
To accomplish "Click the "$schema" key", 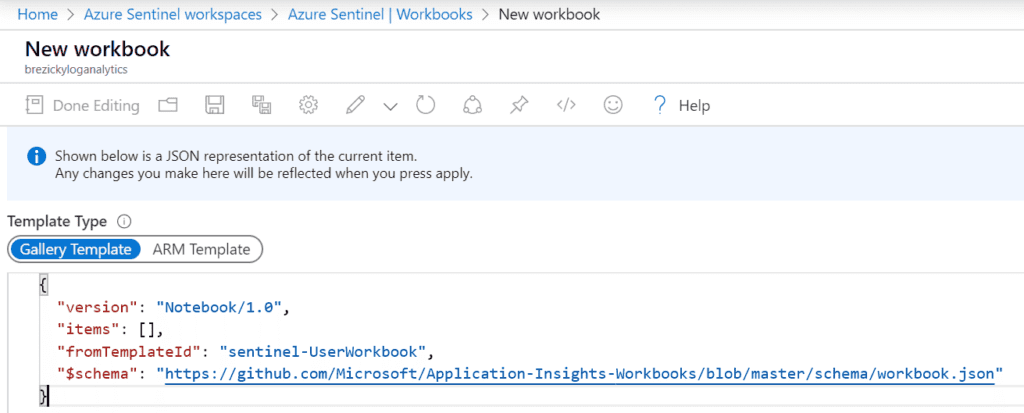I will coord(97,374).
